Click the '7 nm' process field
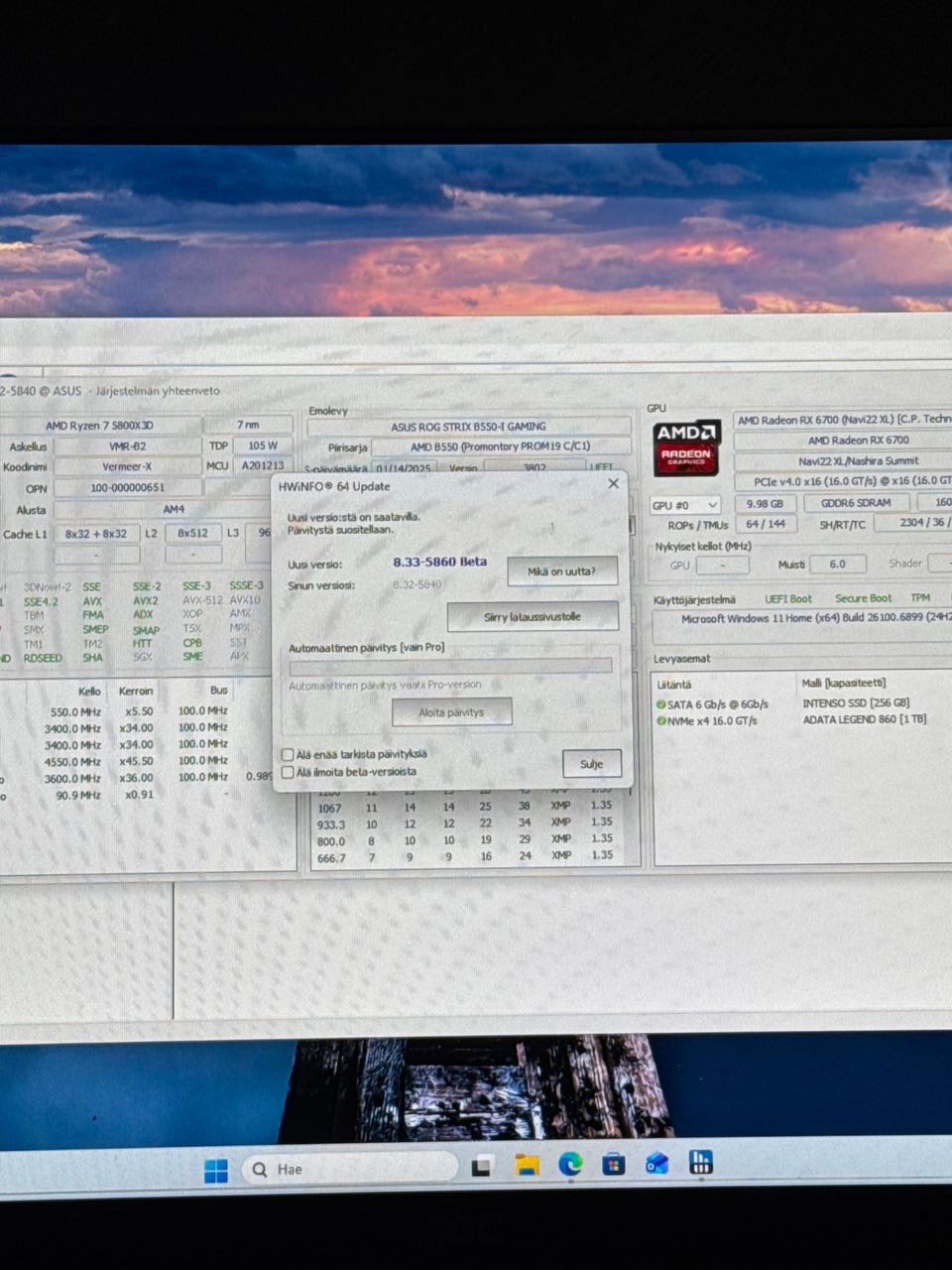The image size is (952, 1270). point(248,425)
